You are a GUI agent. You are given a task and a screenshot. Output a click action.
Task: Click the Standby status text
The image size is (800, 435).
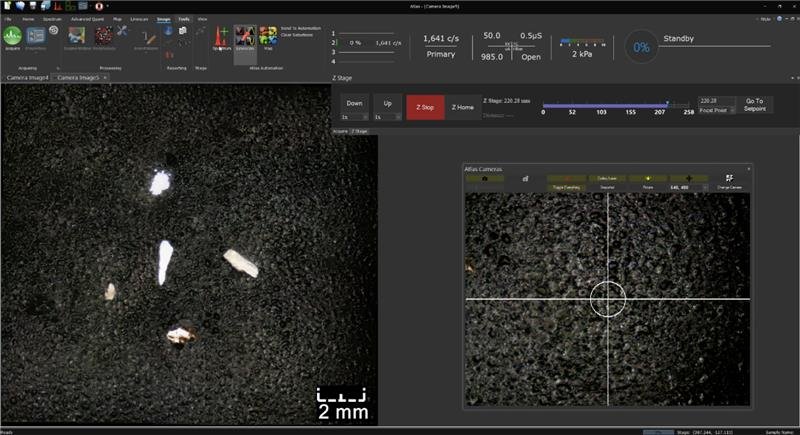point(679,38)
